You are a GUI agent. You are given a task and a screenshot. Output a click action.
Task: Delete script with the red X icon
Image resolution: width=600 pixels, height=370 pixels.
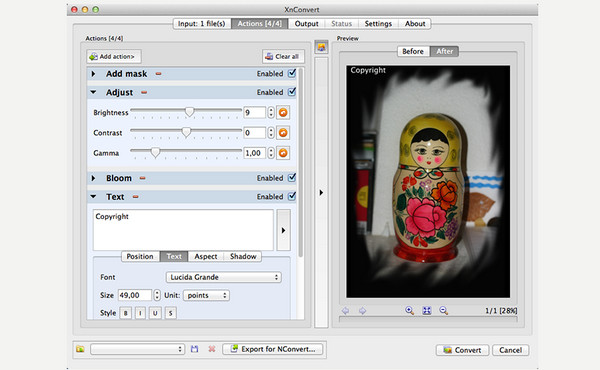click(212, 349)
